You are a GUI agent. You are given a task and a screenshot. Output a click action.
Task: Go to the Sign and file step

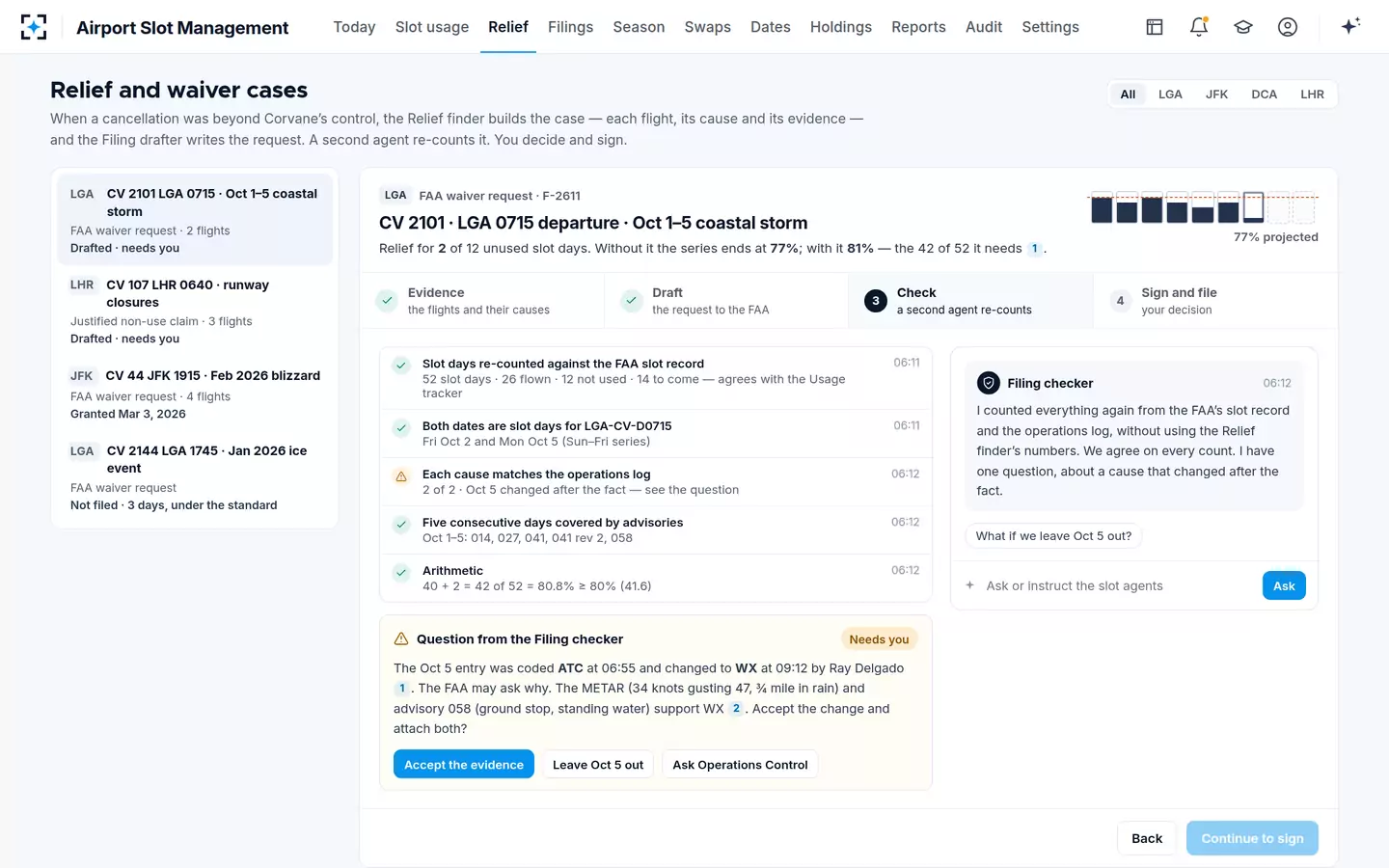point(1214,301)
